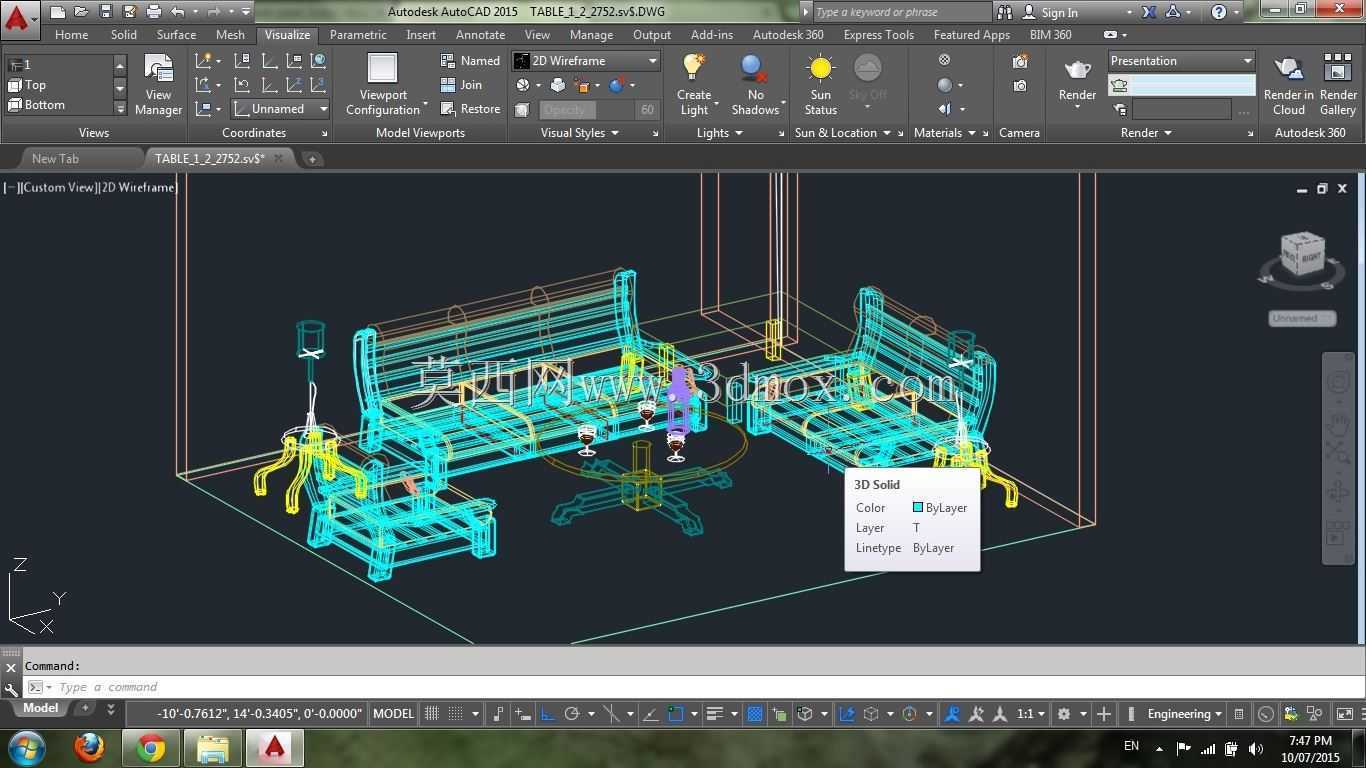Image resolution: width=1366 pixels, height=768 pixels.
Task: Click the Restore viewports button
Action: [x=470, y=109]
